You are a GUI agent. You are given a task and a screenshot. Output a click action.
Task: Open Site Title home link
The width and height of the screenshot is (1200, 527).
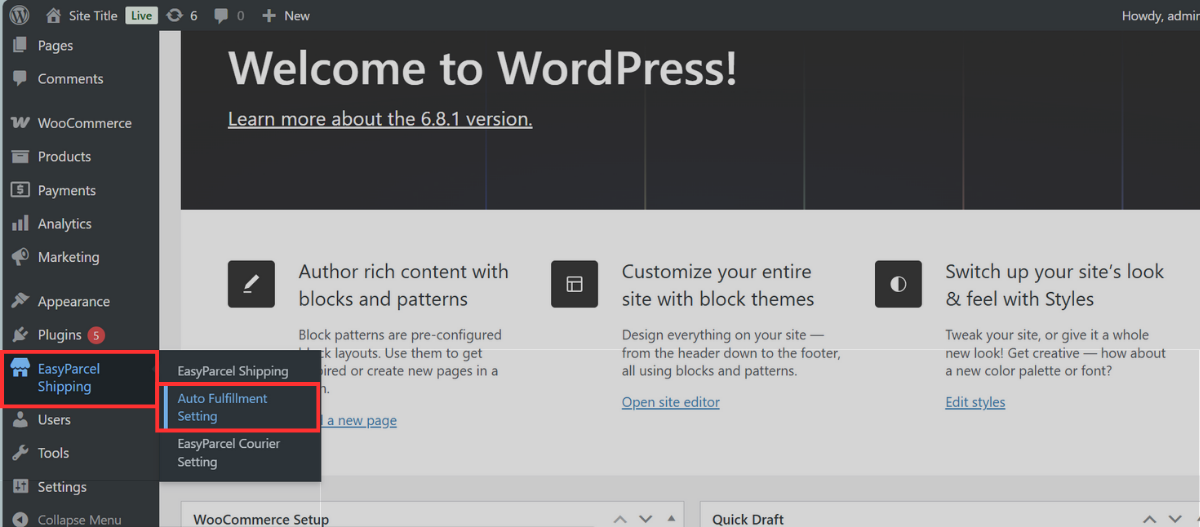pos(81,15)
